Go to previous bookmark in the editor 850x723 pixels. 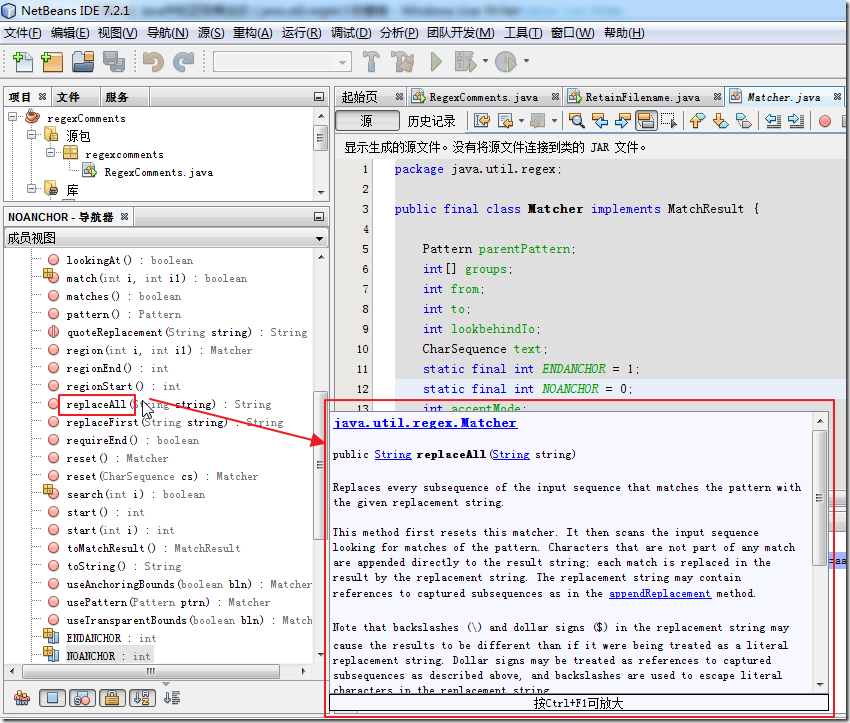tap(697, 121)
